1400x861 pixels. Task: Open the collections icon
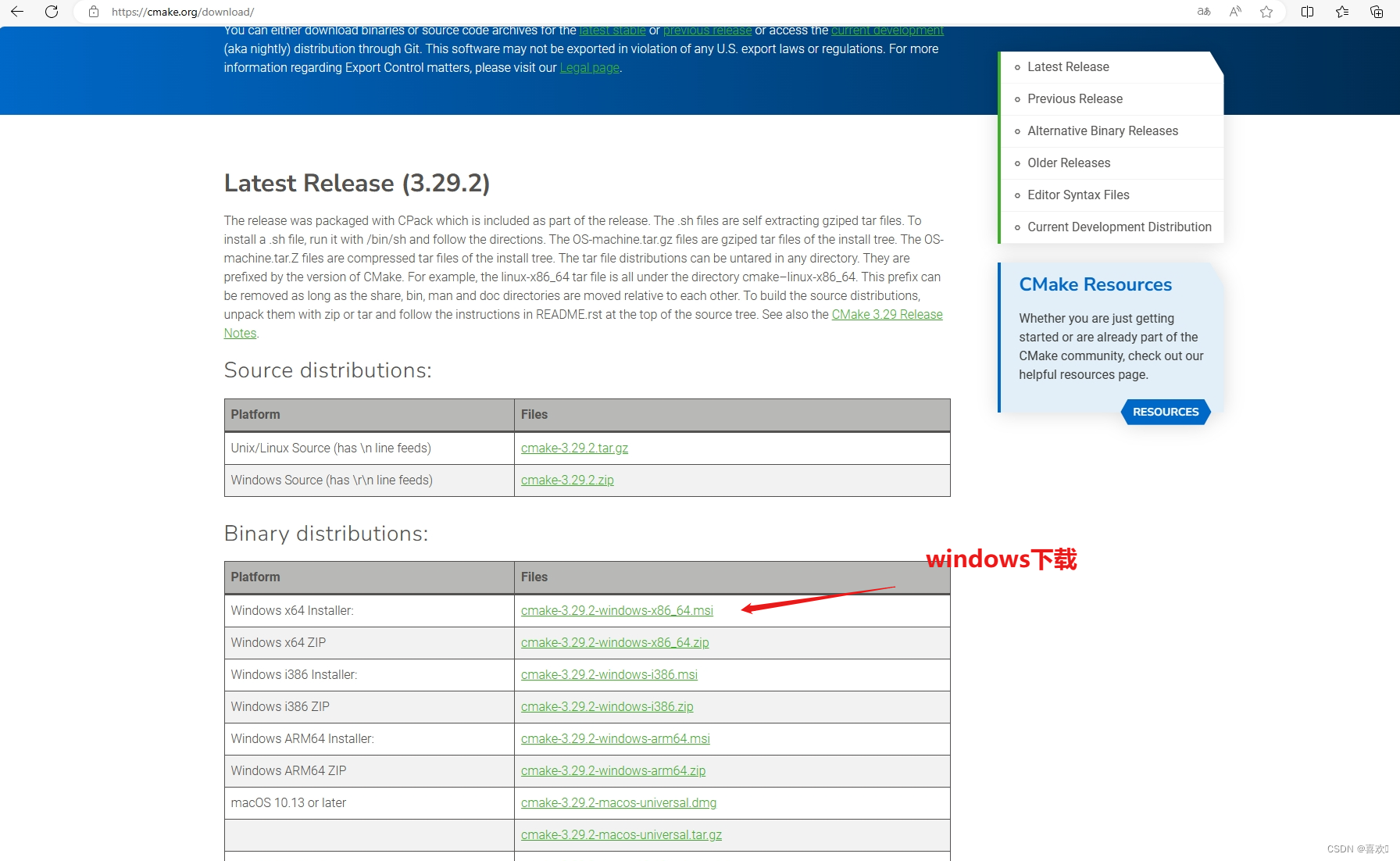tap(1377, 12)
